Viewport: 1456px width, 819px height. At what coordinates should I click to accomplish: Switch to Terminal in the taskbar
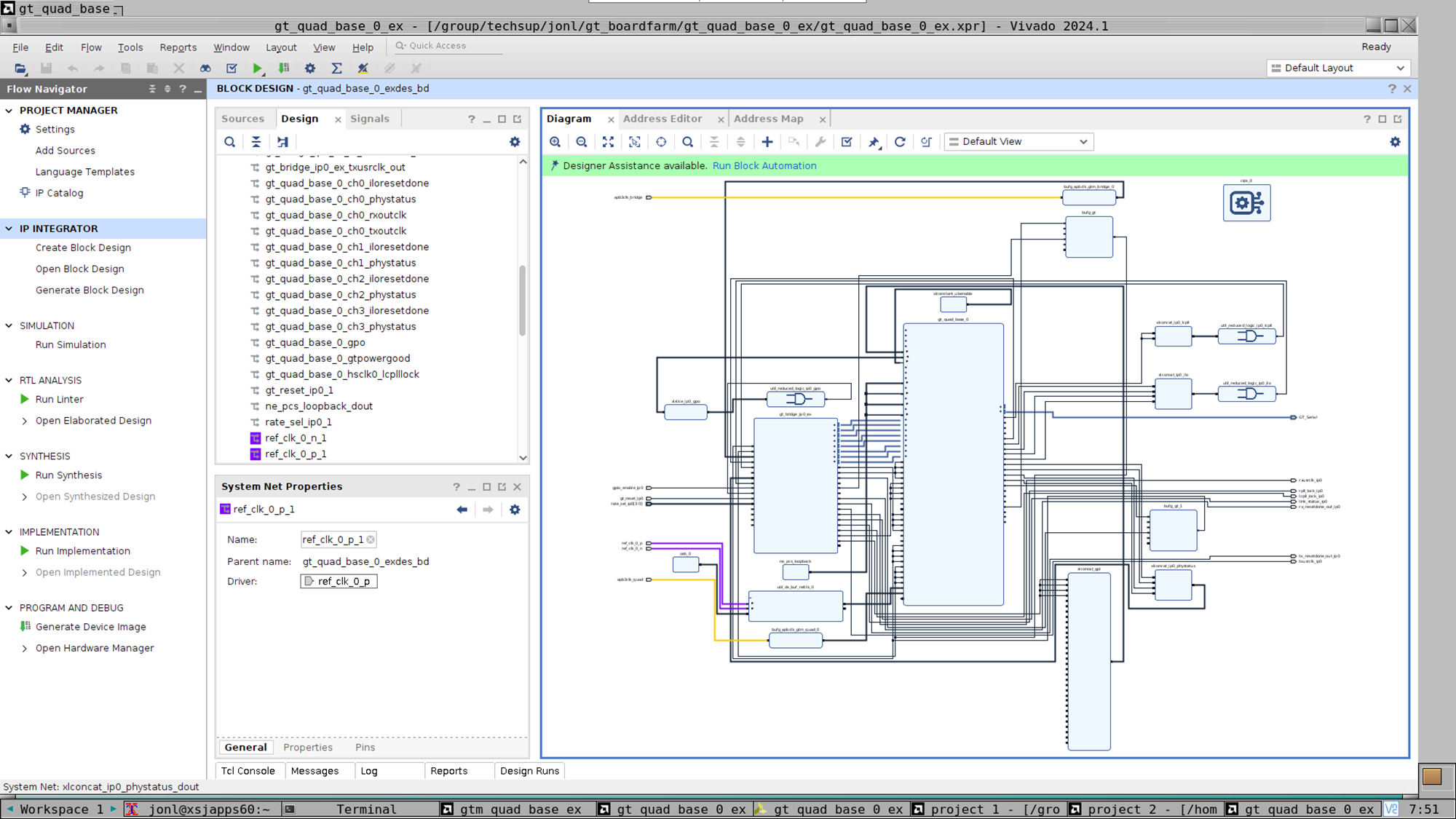359,810
